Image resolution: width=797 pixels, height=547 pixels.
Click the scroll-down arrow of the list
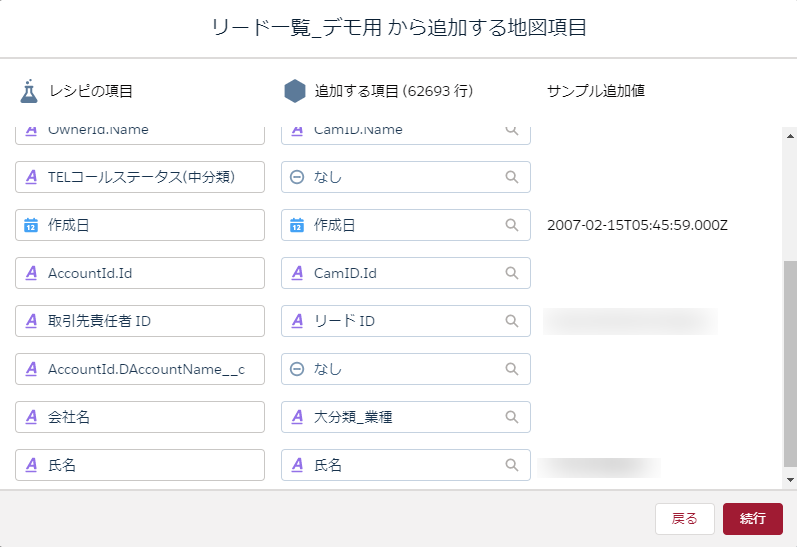coord(789,481)
